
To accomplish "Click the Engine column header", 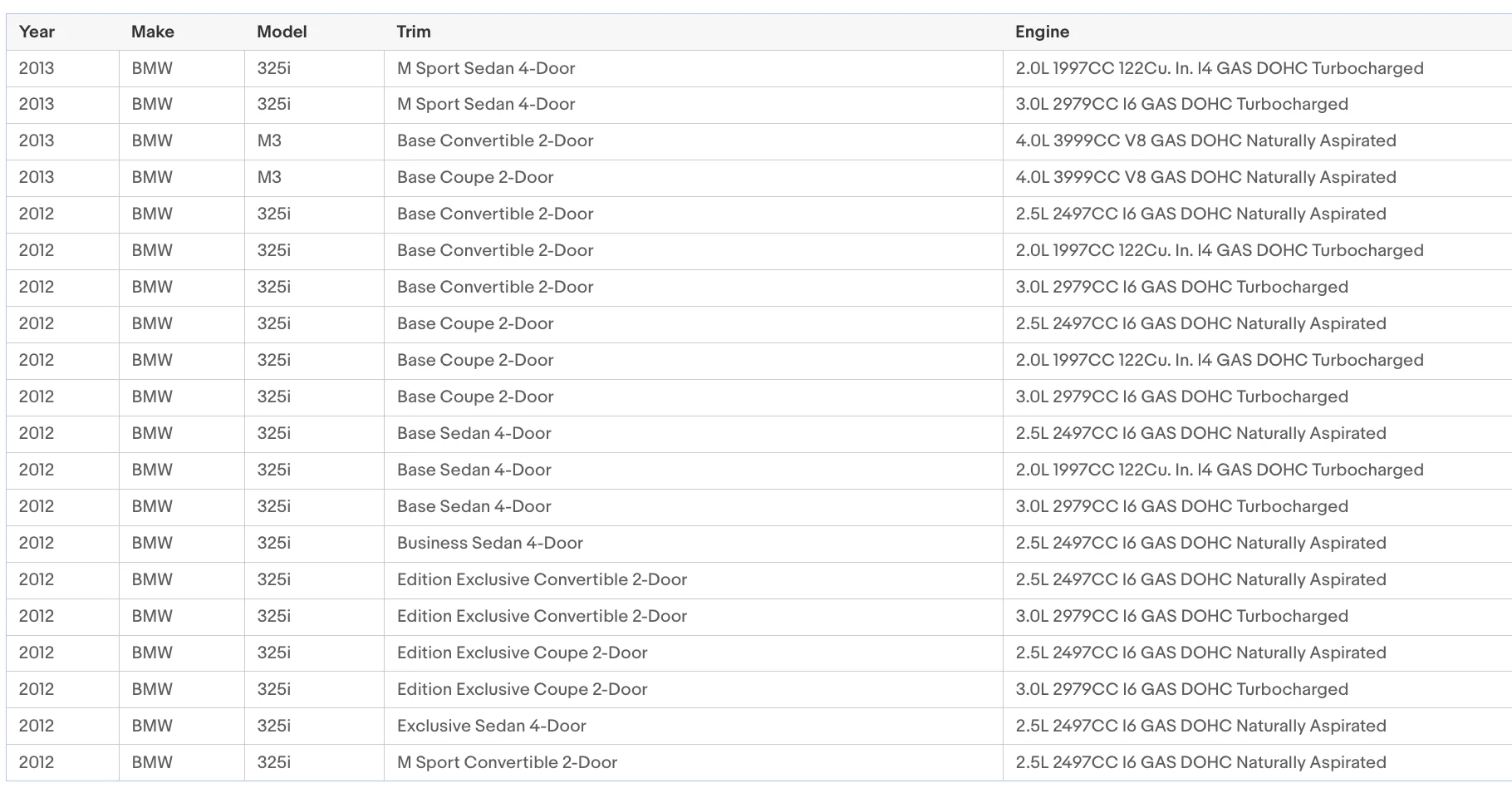I will pyautogui.click(x=1258, y=32).
